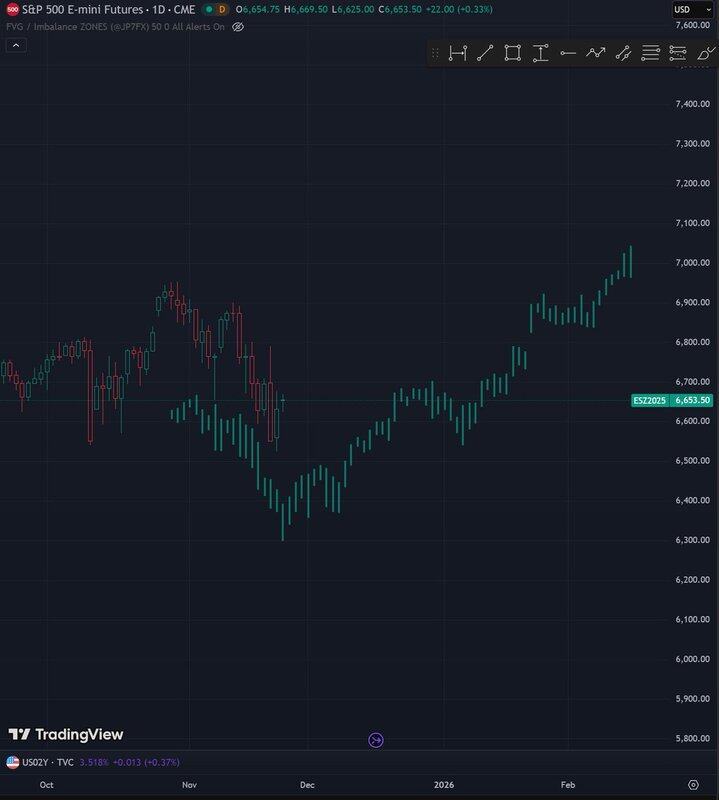Click the purple scroll-to-latest-bar arrow icon
The height and width of the screenshot is (800, 719).
coord(376,740)
